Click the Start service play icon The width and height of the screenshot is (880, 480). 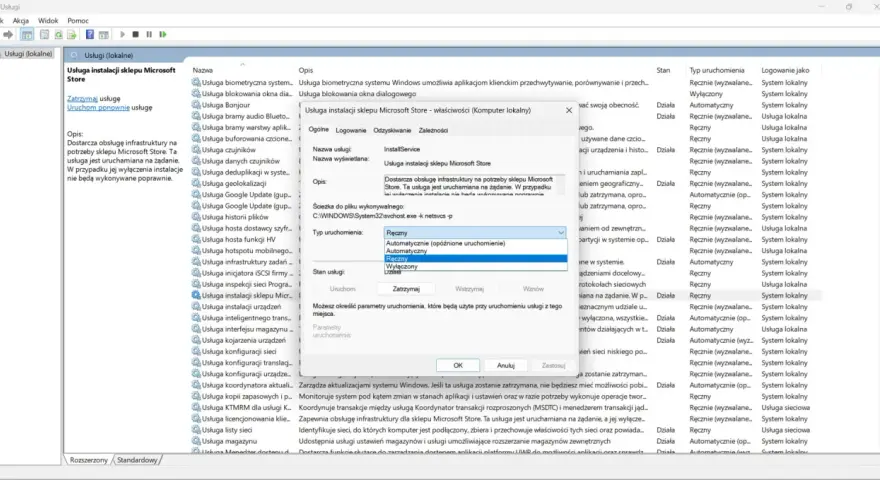(122, 35)
